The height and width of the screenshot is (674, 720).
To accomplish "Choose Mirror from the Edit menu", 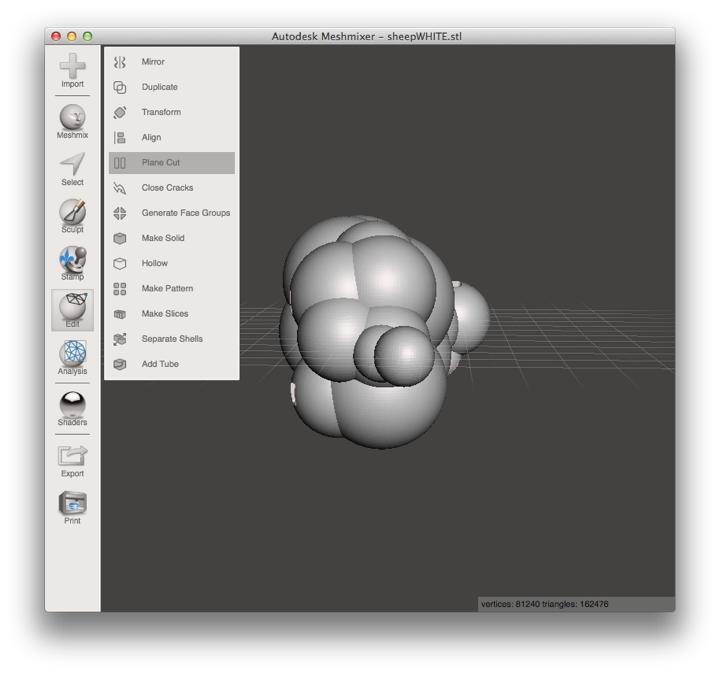I will click(153, 62).
